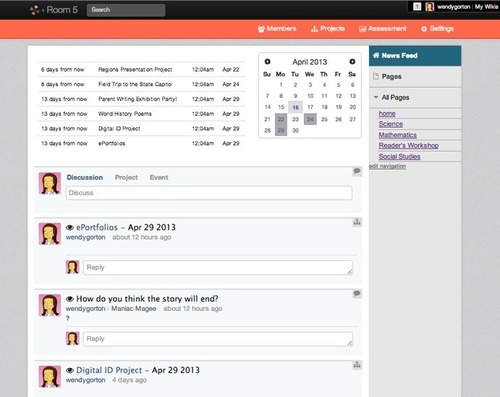
Task: Select April 24 in the calendar
Action: 310,119
